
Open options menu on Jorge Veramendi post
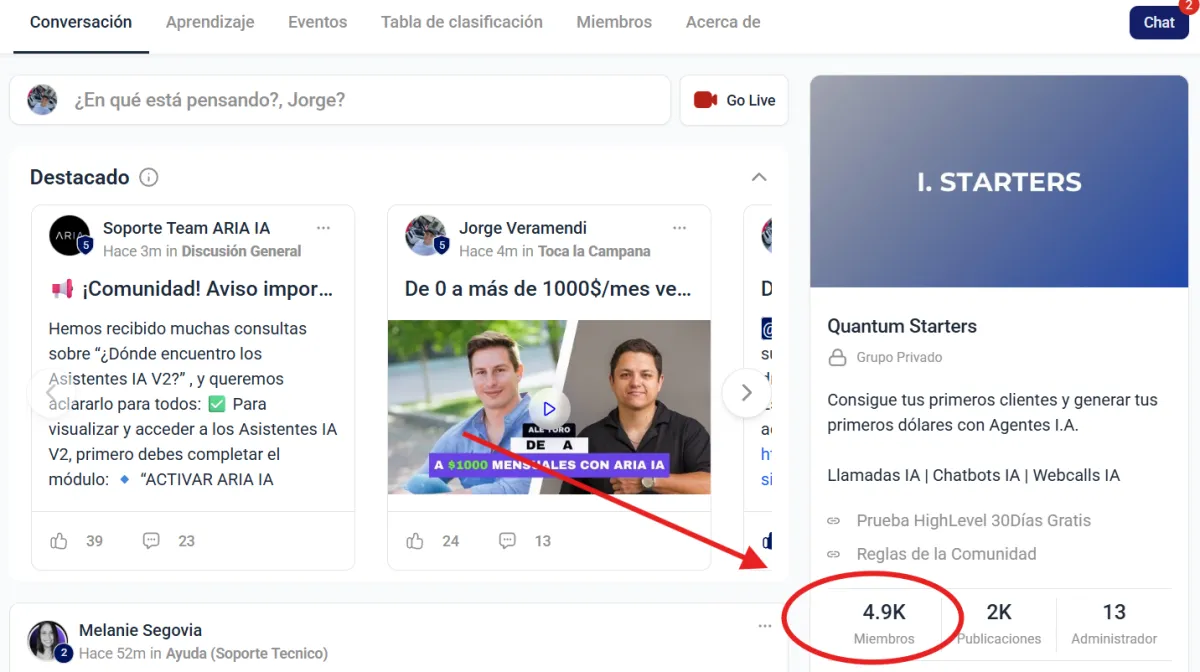(680, 228)
